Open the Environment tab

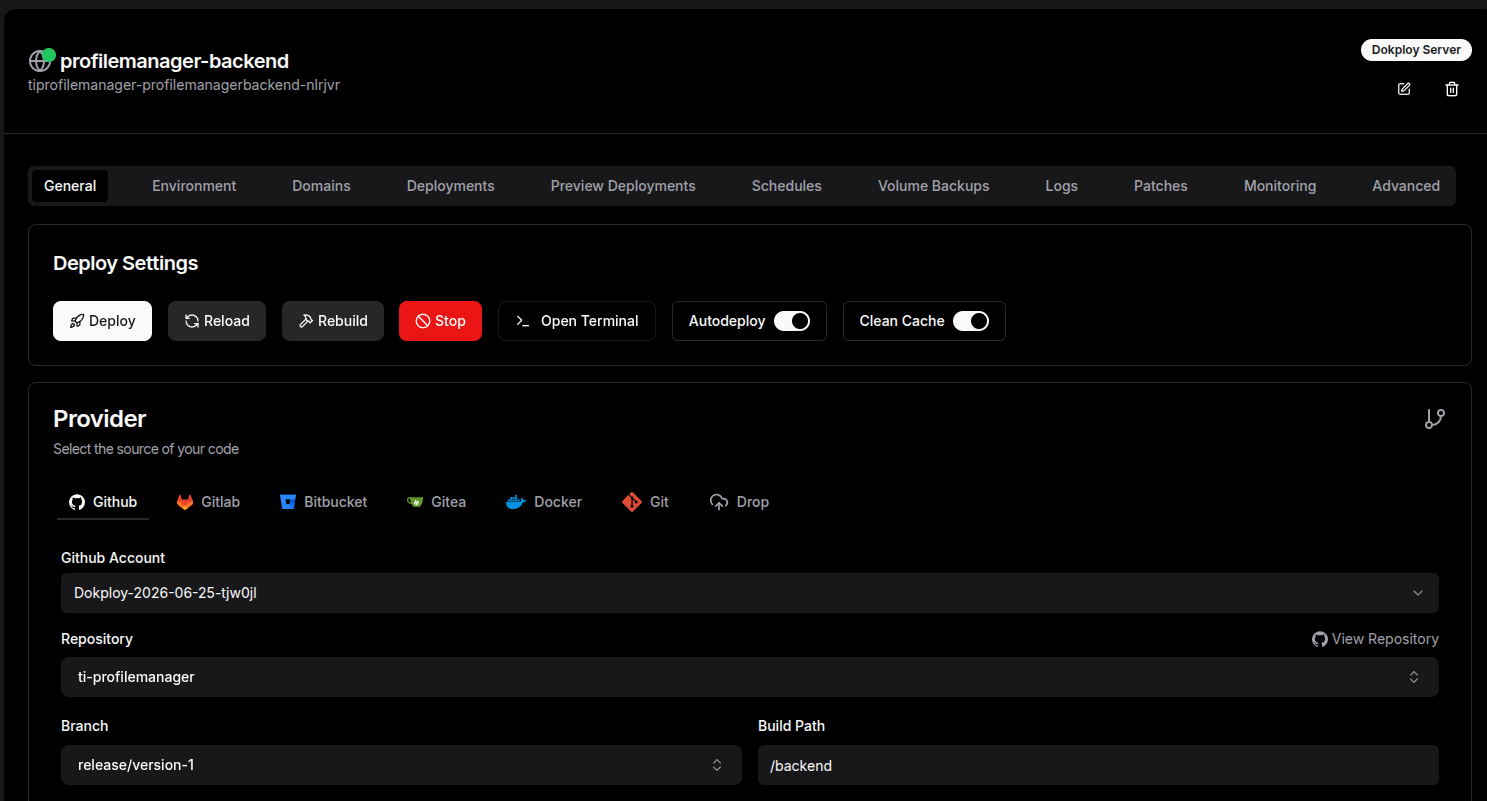[194, 186]
